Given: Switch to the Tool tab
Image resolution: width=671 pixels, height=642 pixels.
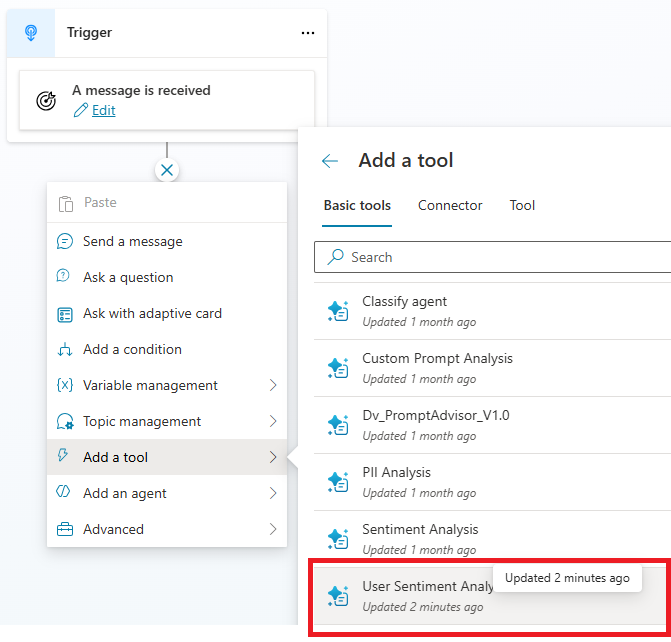Looking at the screenshot, I should pyautogui.click(x=522, y=205).
